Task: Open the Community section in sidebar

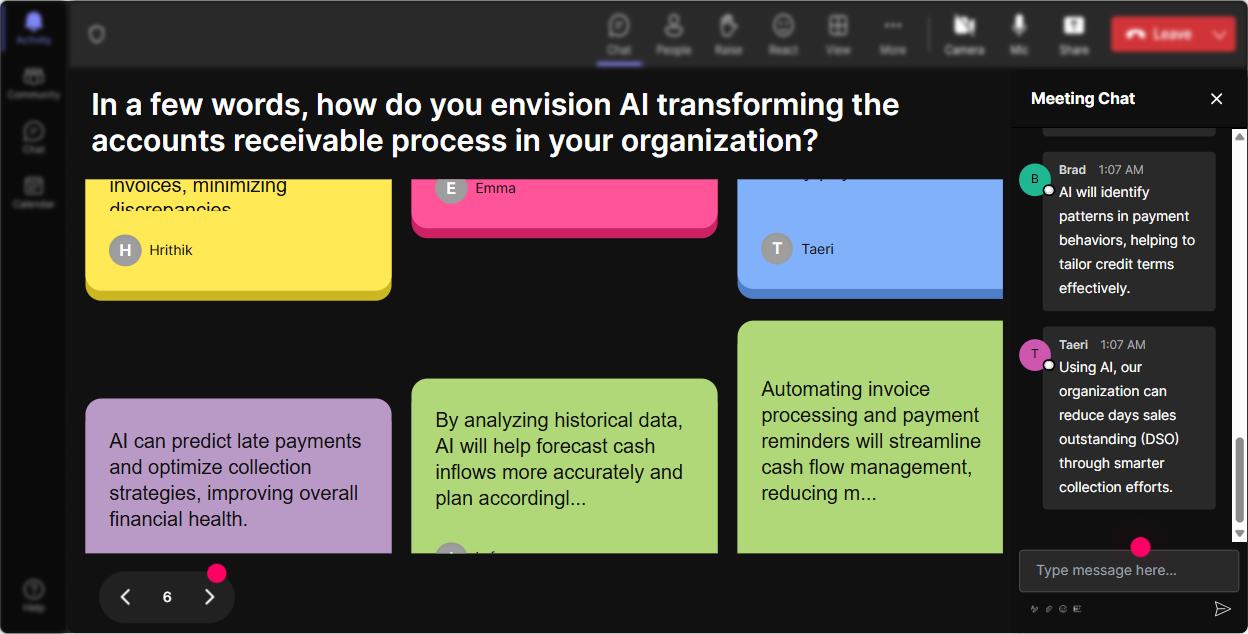Action: pos(33,84)
